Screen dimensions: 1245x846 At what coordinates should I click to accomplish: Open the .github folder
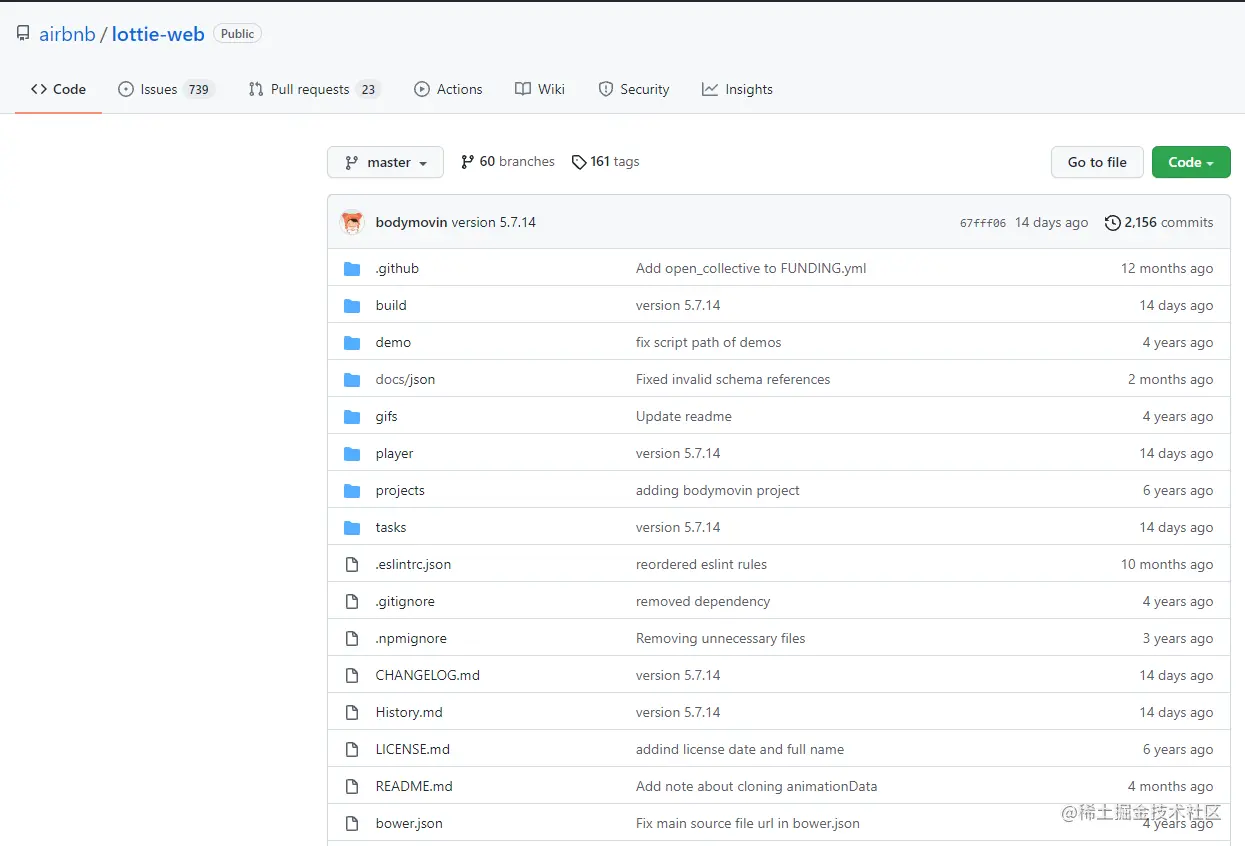click(397, 269)
